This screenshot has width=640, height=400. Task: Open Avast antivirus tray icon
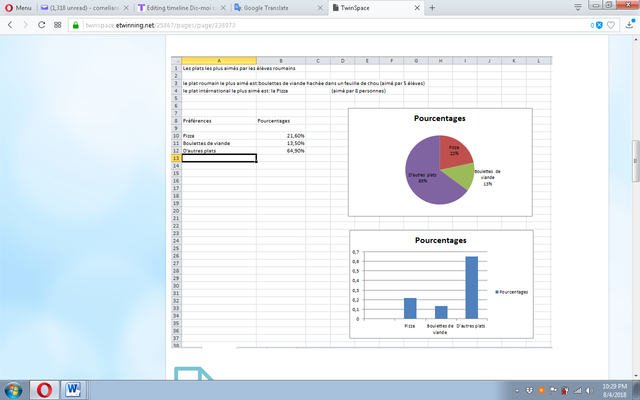541,391
